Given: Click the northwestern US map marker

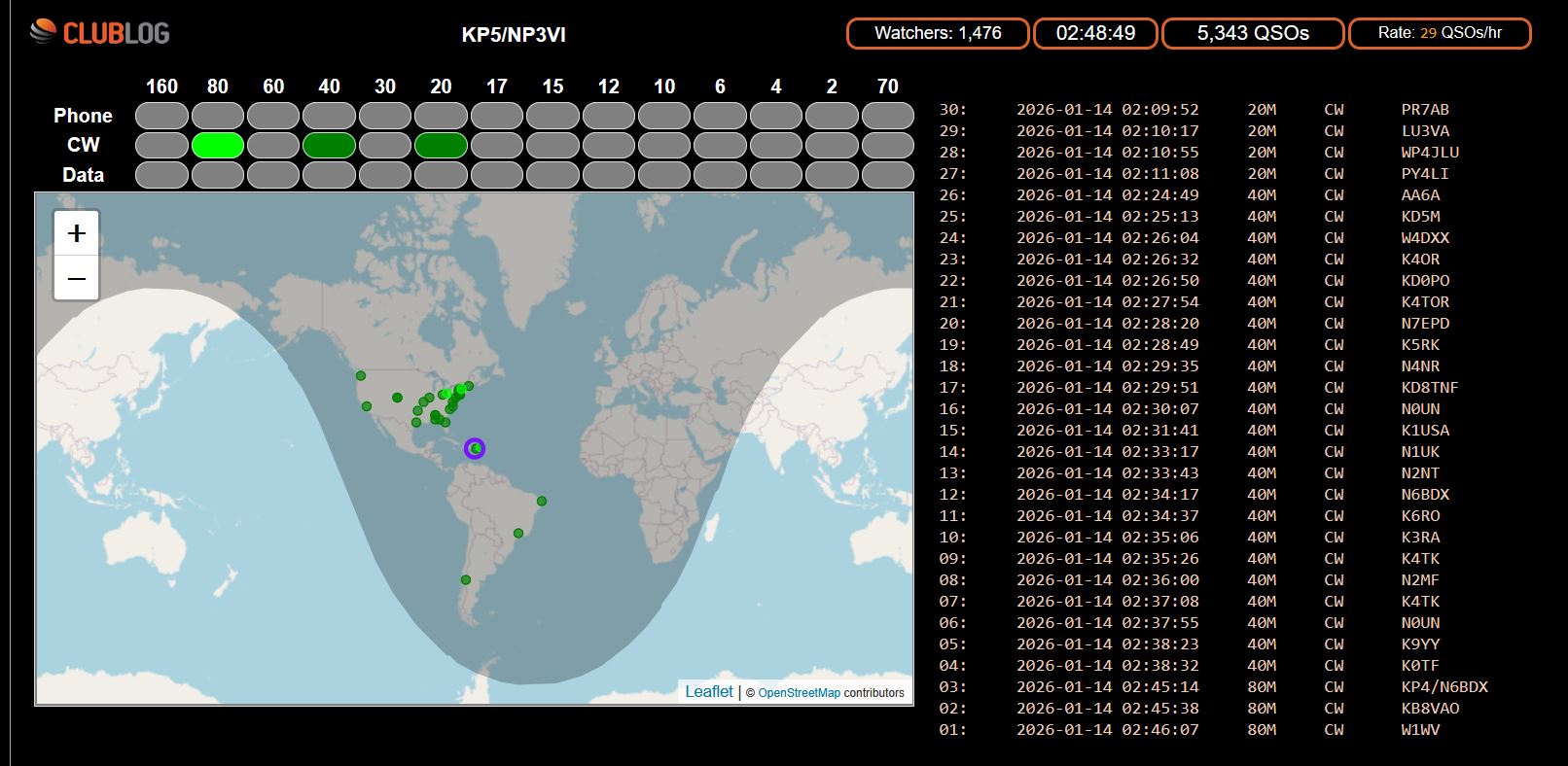Looking at the screenshot, I should 361,376.
